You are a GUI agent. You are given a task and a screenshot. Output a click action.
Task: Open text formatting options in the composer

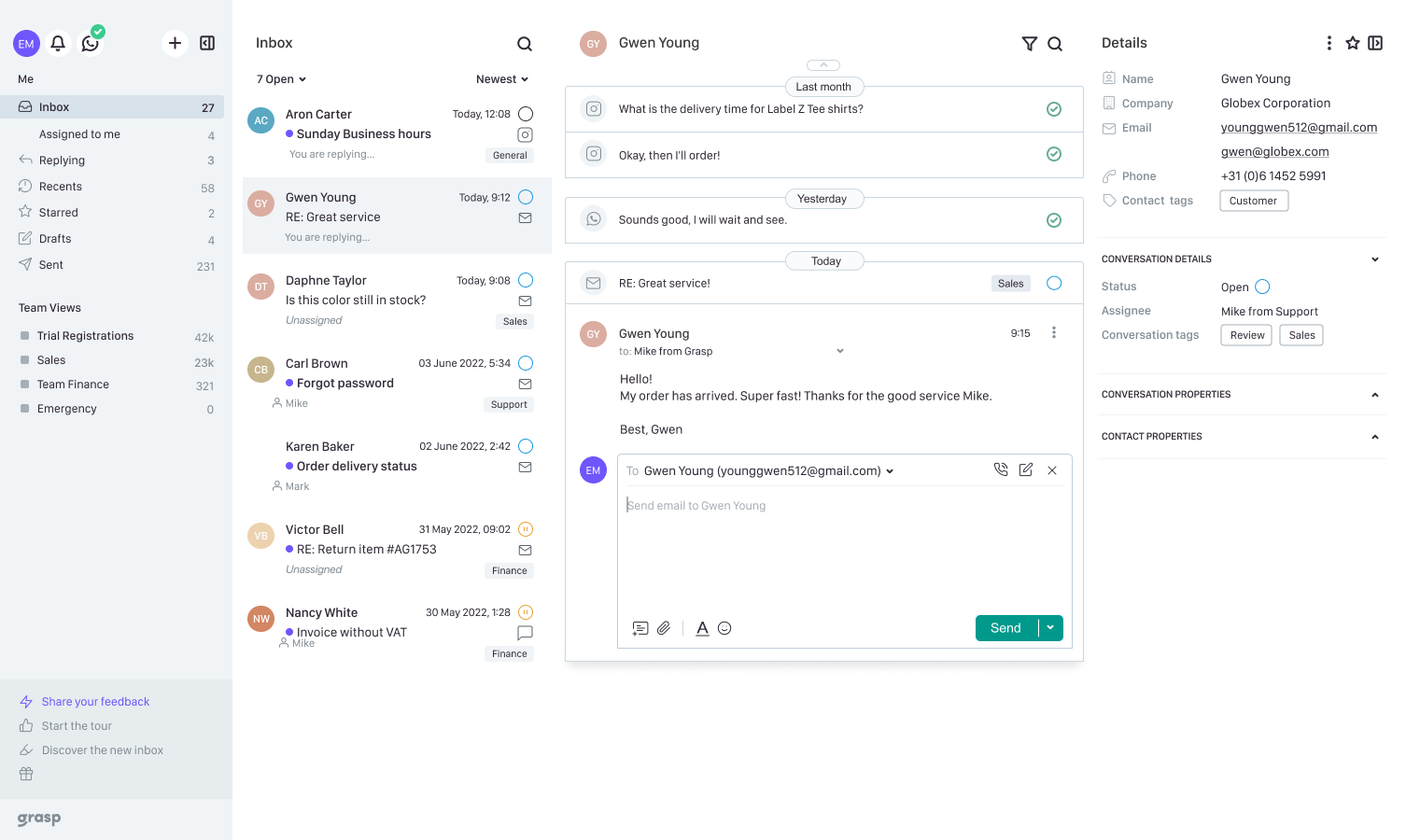(x=702, y=628)
